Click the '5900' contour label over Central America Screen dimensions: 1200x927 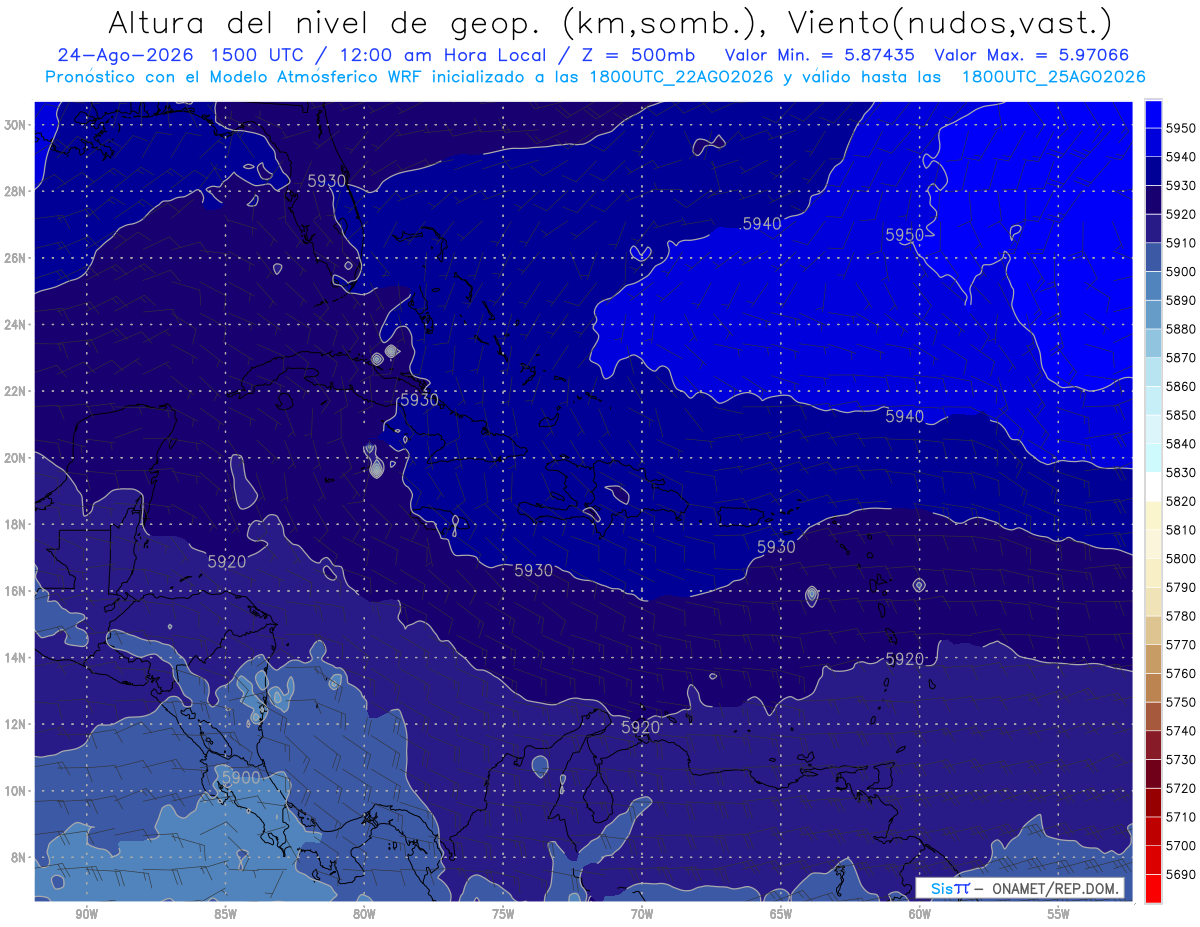pyautogui.click(x=241, y=777)
